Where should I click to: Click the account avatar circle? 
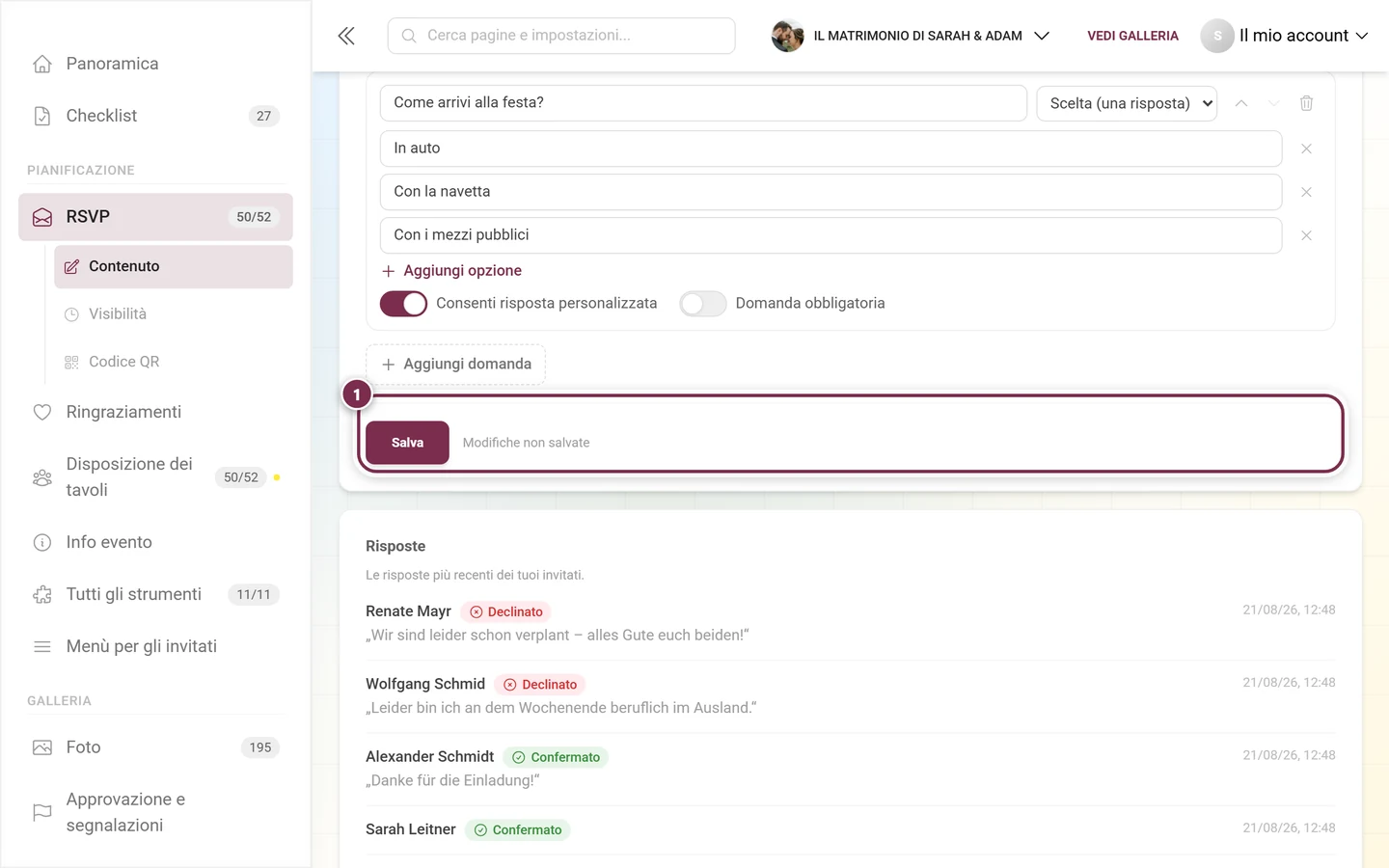click(x=1217, y=36)
